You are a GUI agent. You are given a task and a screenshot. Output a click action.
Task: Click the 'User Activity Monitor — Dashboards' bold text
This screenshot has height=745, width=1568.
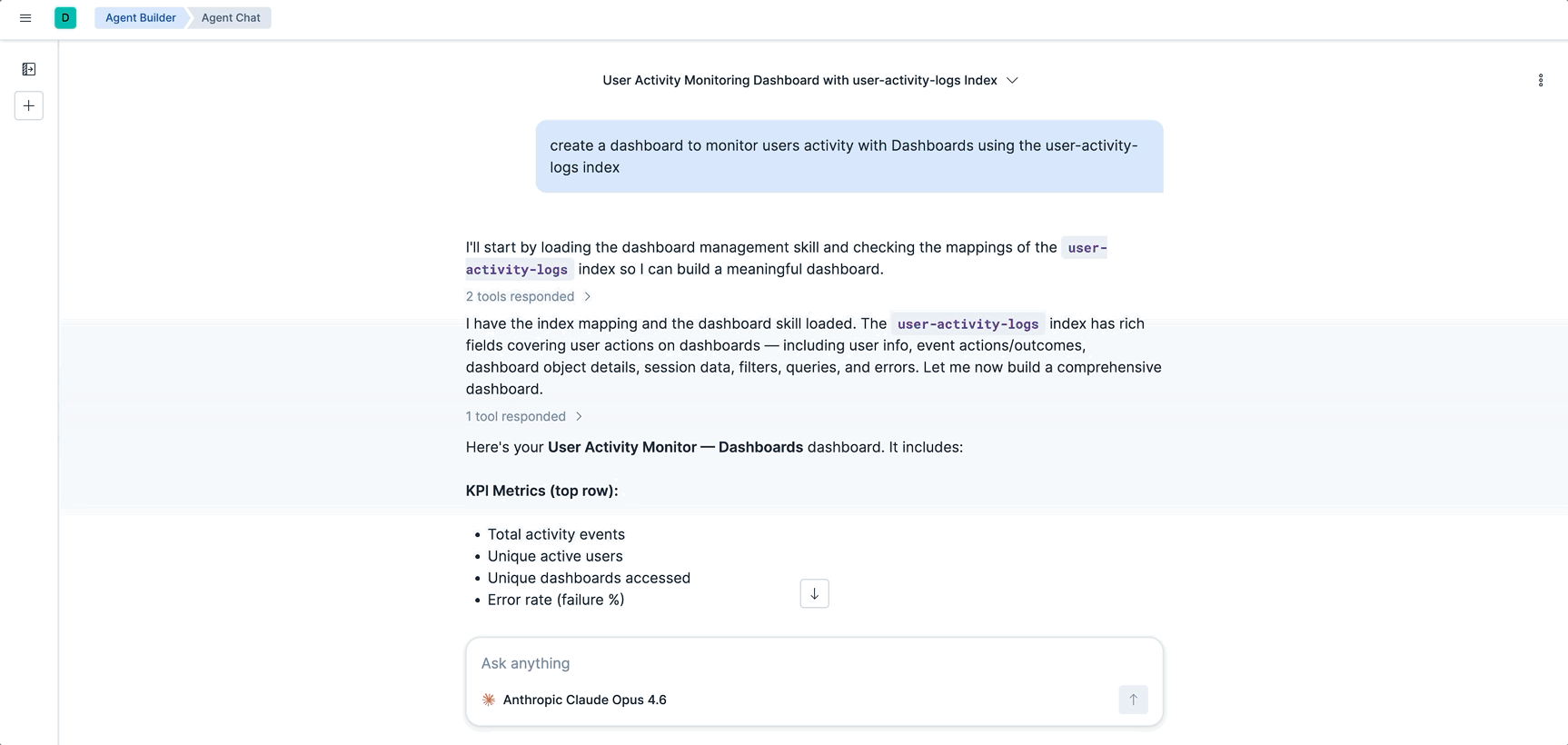point(675,447)
